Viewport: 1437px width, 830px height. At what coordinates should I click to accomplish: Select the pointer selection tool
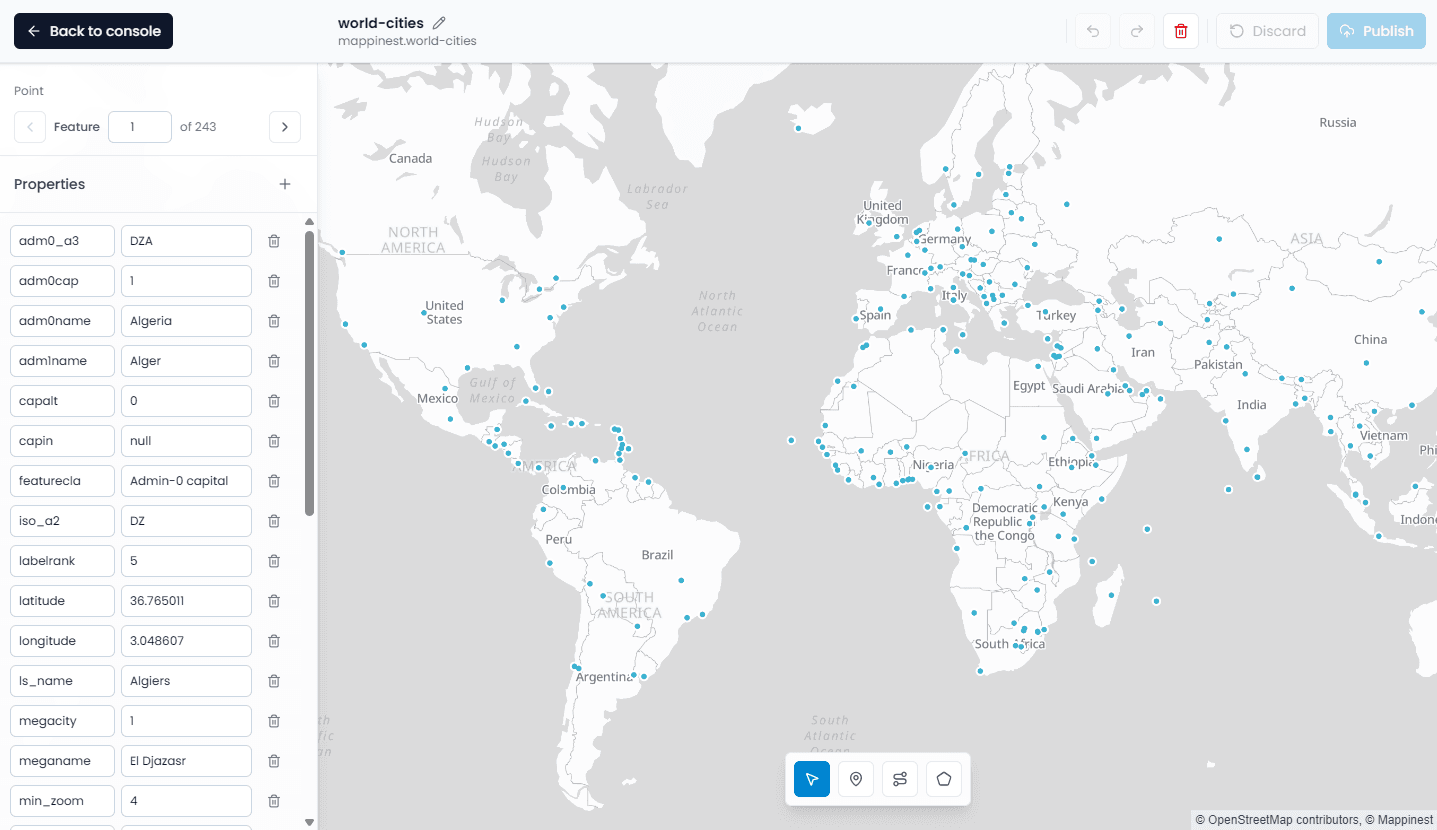[x=812, y=779]
